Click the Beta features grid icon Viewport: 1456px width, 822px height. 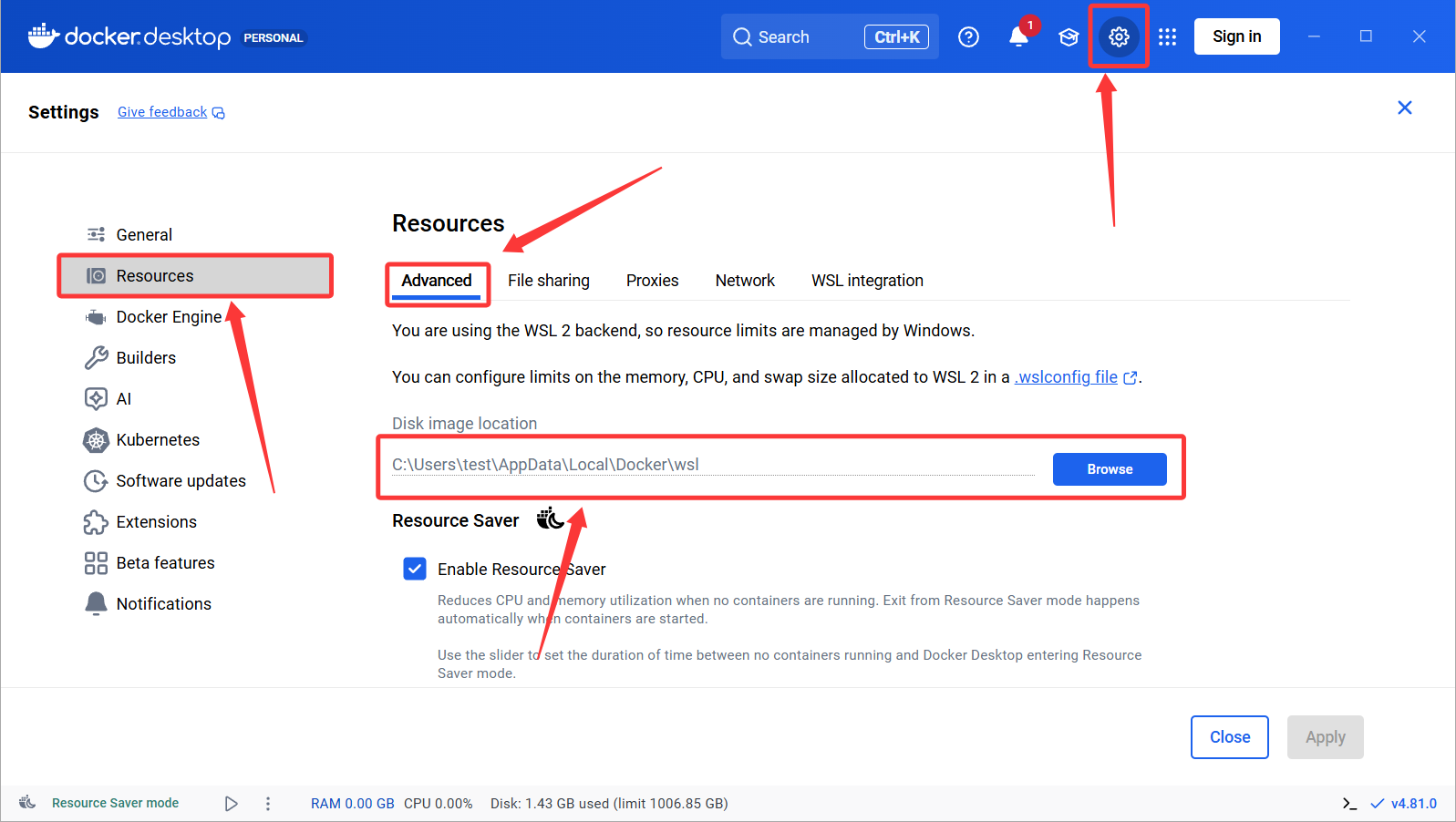pyautogui.click(x=96, y=563)
